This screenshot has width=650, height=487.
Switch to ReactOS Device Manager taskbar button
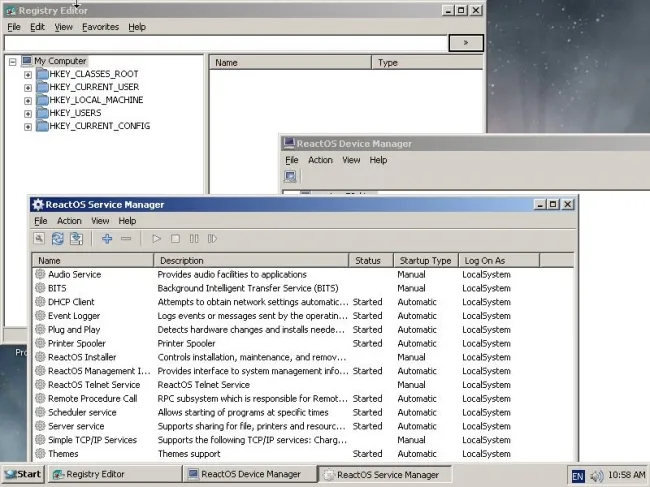(x=250, y=474)
